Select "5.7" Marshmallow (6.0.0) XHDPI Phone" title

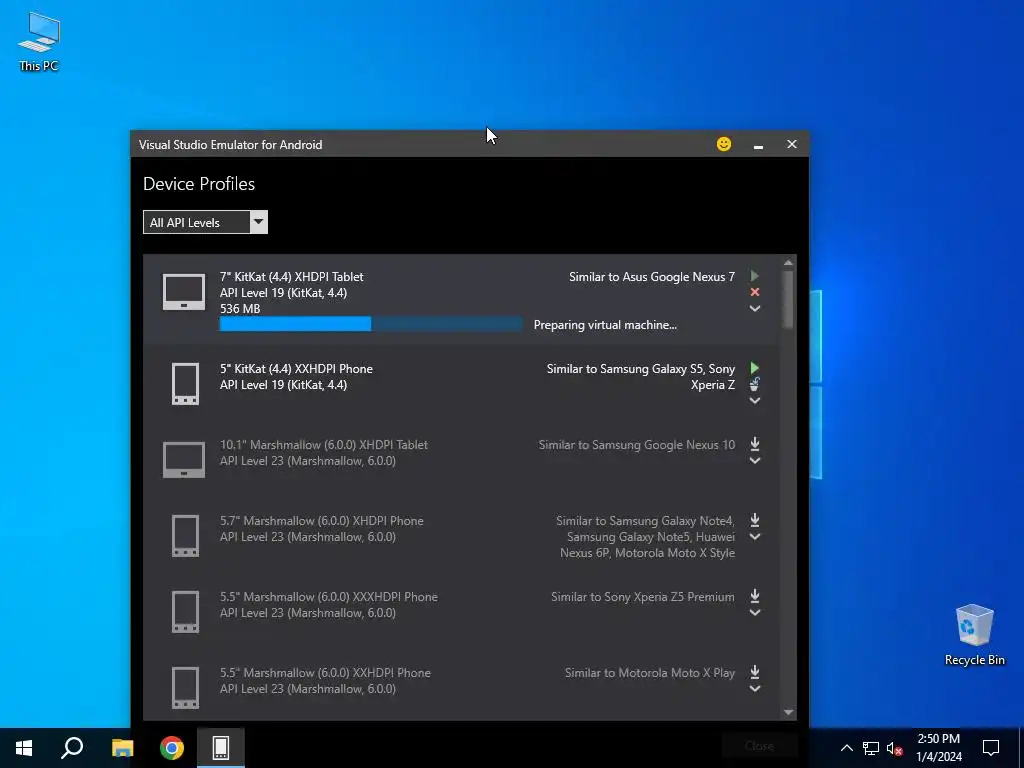(x=321, y=521)
